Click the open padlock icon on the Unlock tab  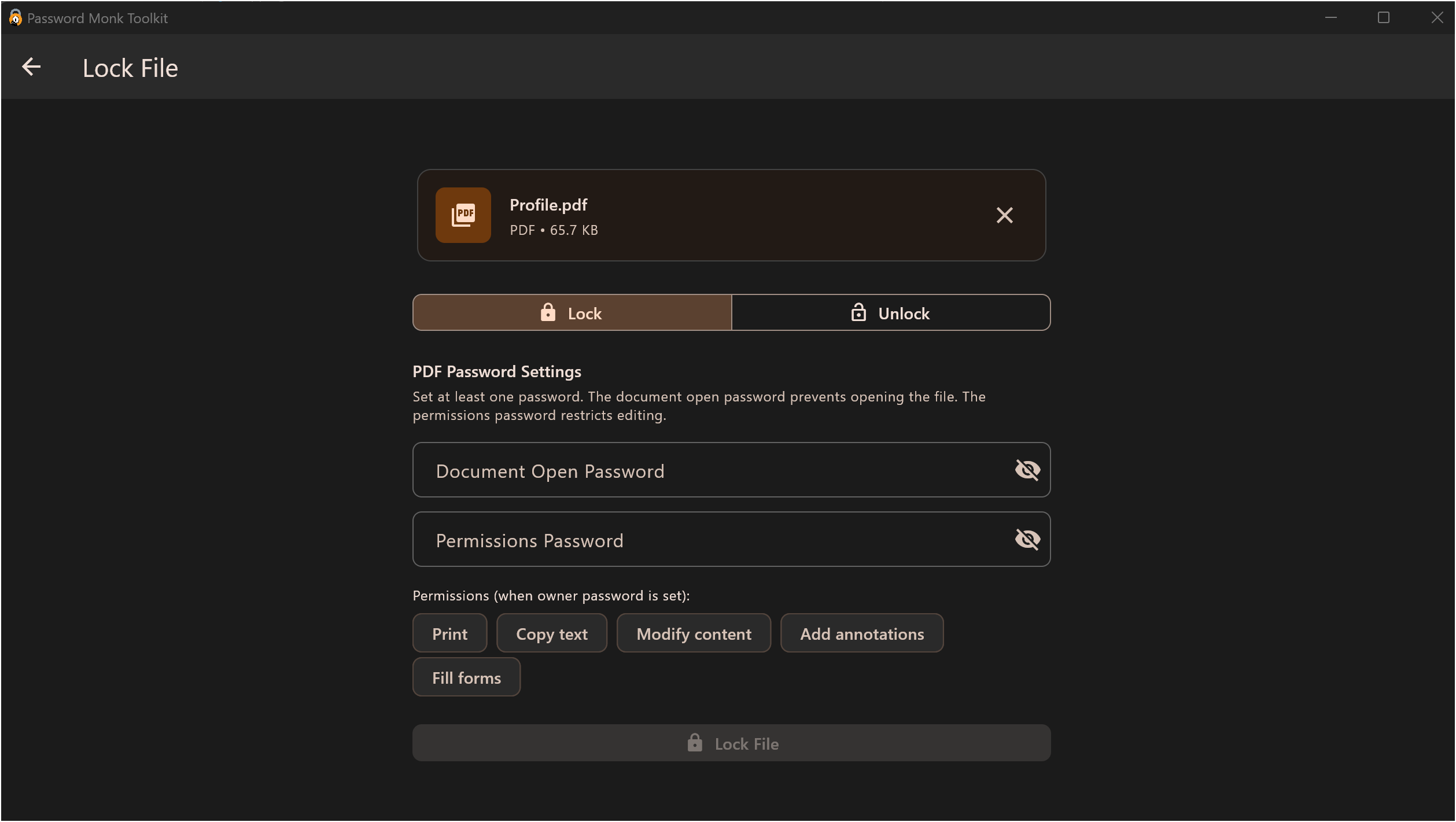pyautogui.click(x=859, y=312)
